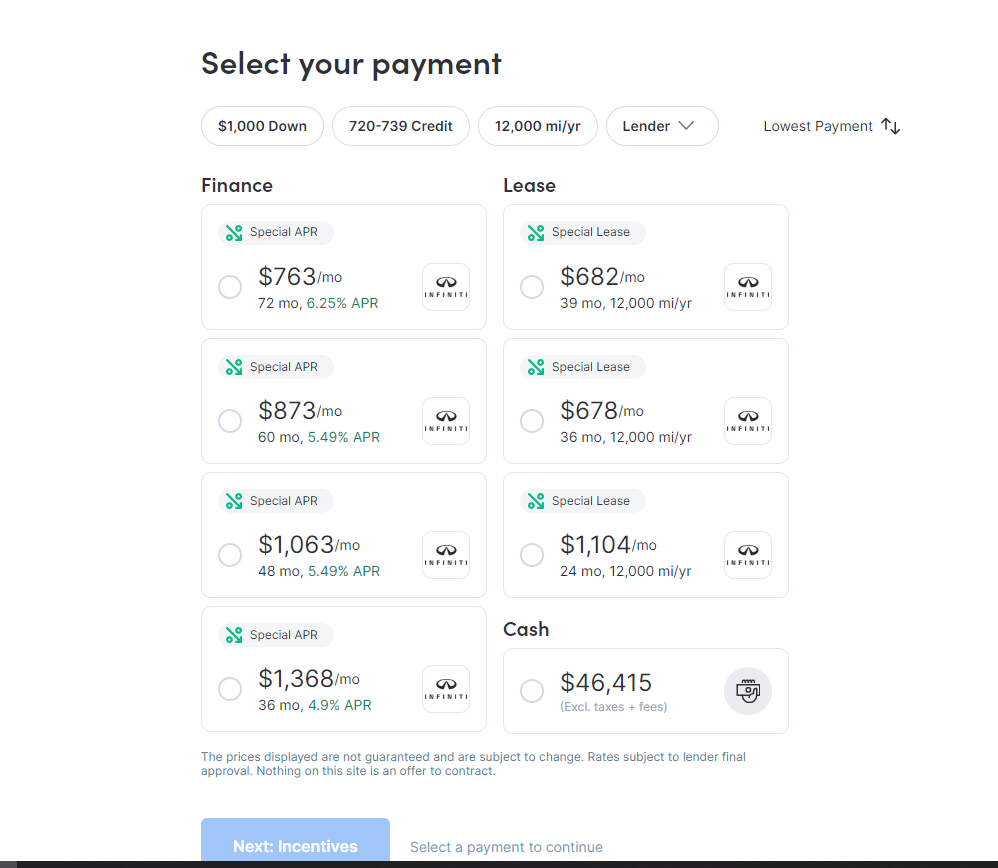Click the Infiniti logo on the $763 finance card
Screen dimensions: 998x868
[x=445, y=287]
